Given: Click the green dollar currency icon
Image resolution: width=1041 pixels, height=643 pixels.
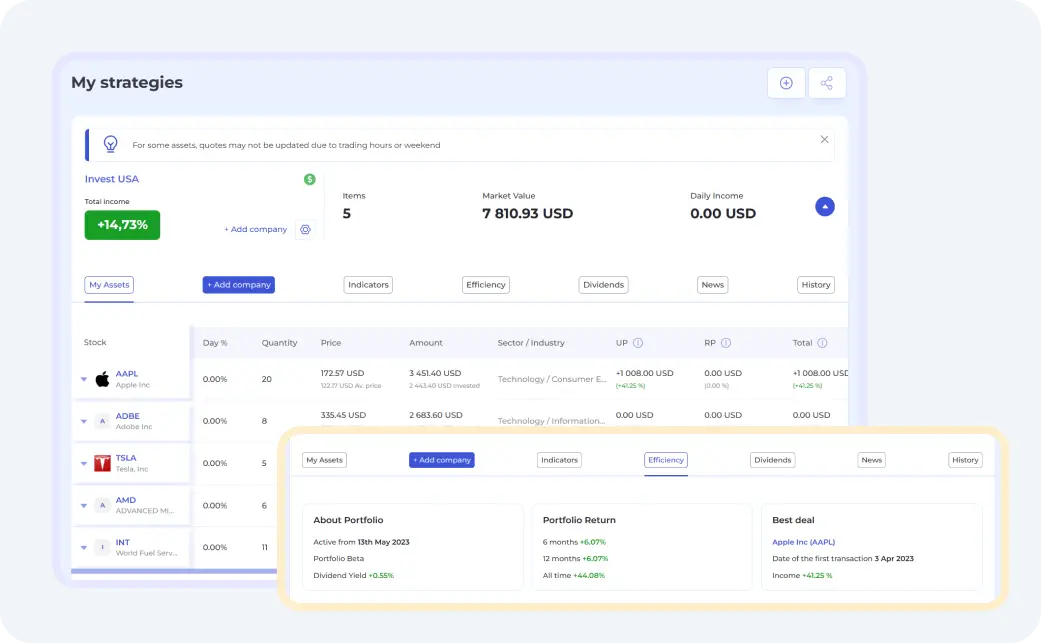Looking at the screenshot, I should coord(310,179).
